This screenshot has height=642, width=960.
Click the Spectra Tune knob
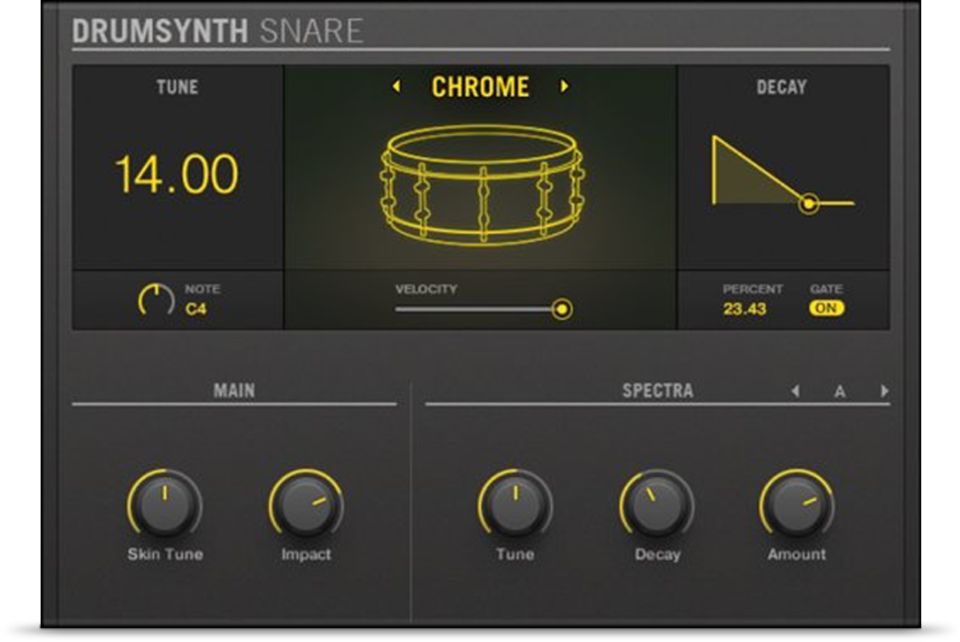515,505
